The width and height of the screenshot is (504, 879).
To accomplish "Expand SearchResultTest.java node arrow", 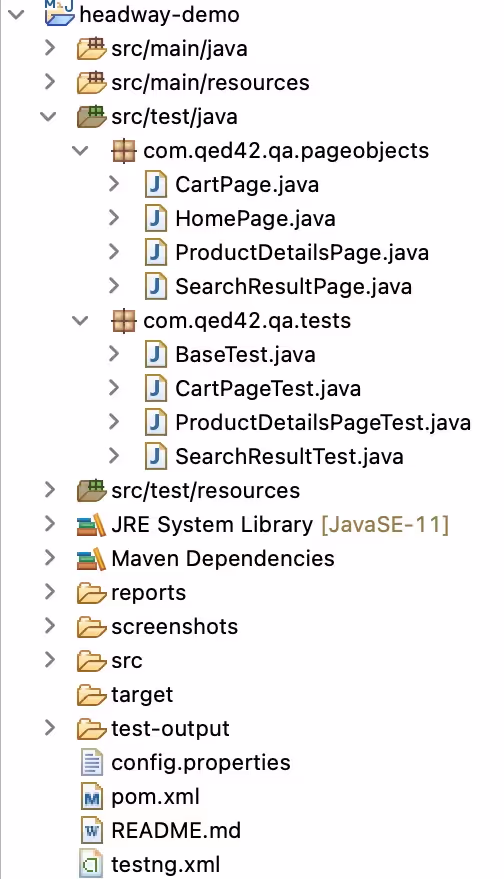I will [x=114, y=456].
